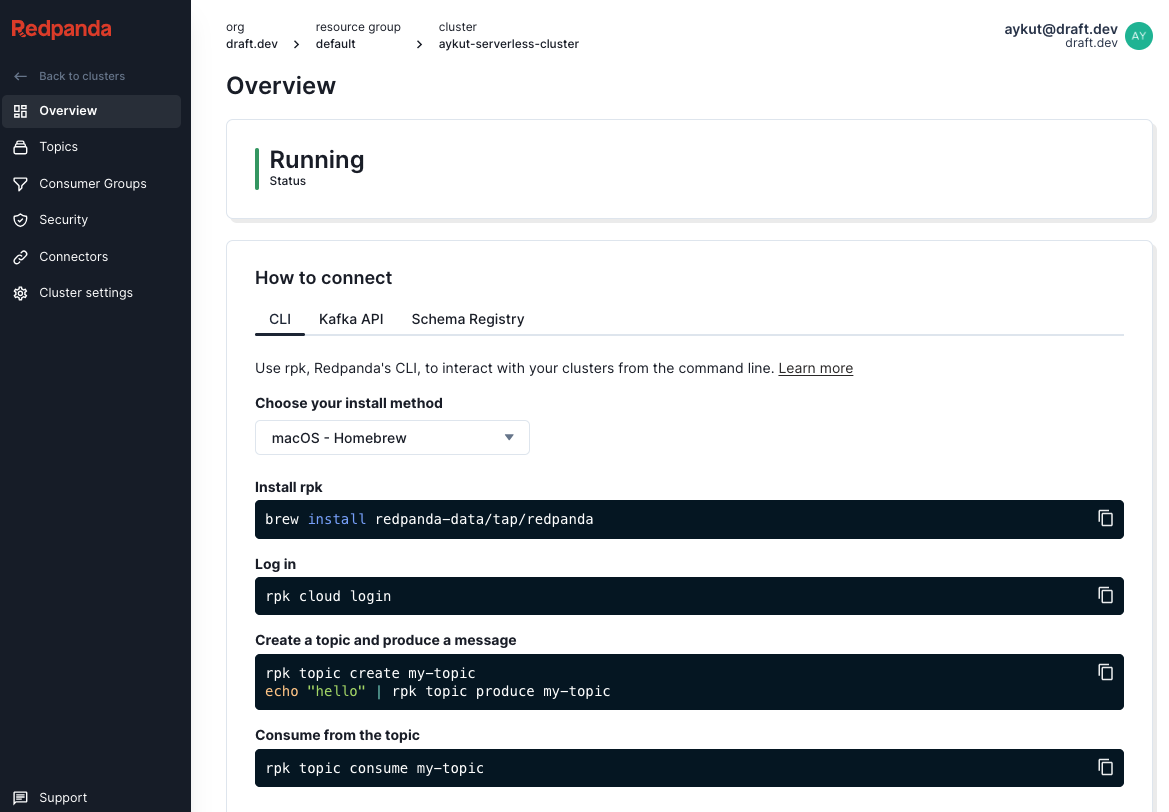Click the brew install code block text
Image resolution: width=1169 pixels, height=812 pixels.
pos(429,519)
